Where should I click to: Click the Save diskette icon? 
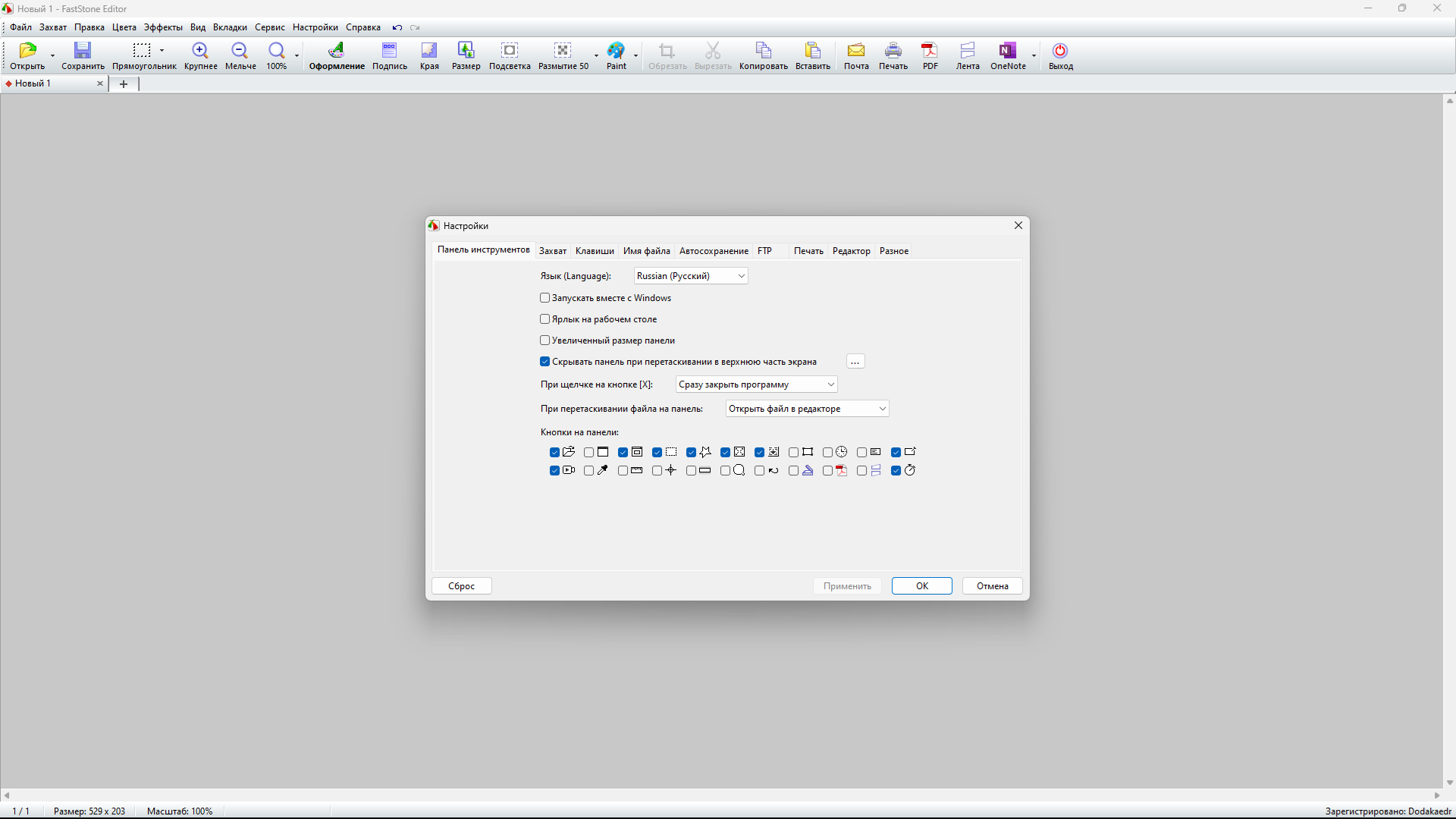pos(83,51)
